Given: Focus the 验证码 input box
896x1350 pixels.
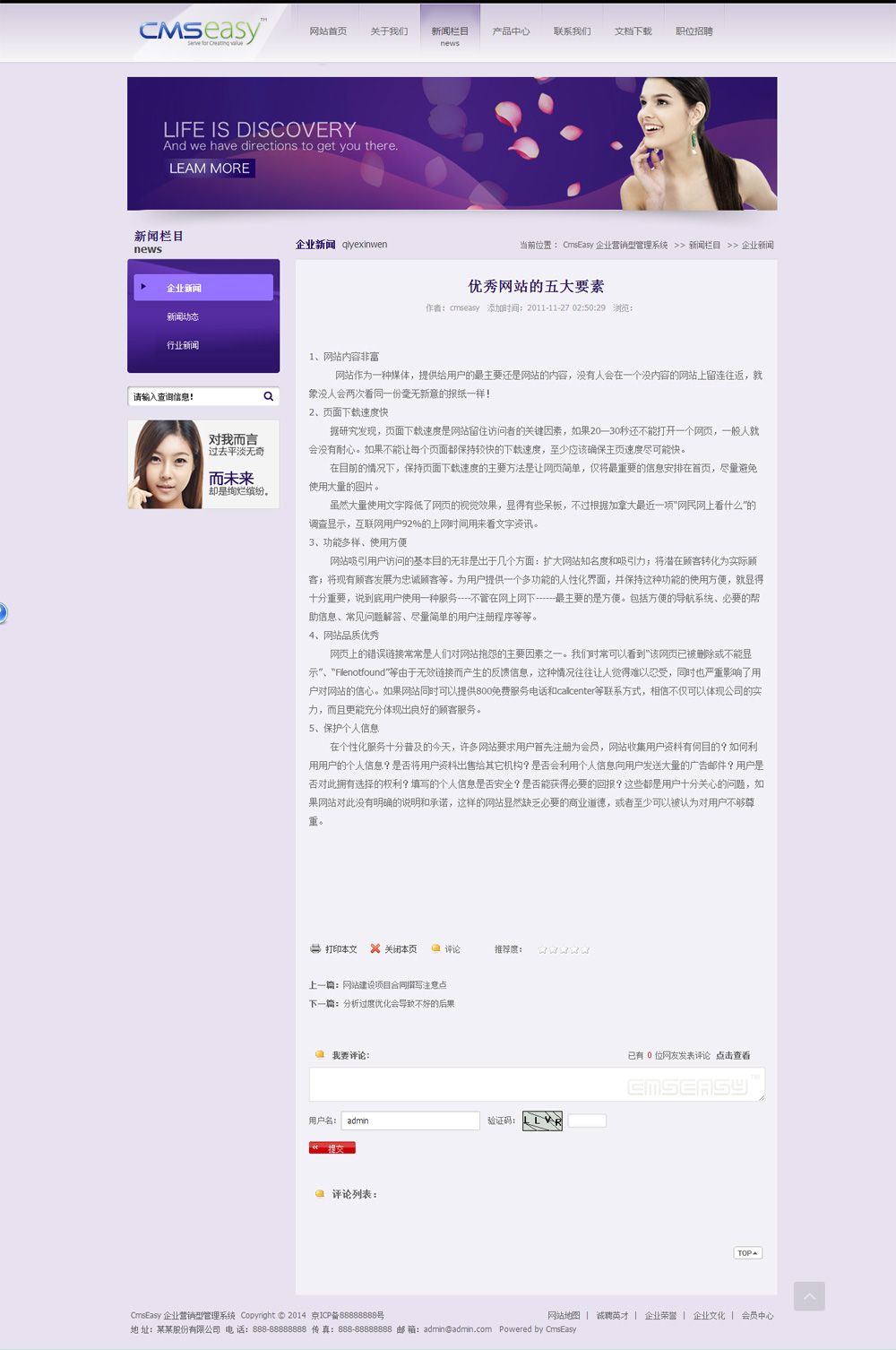Looking at the screenshot, I should 587,1121.
